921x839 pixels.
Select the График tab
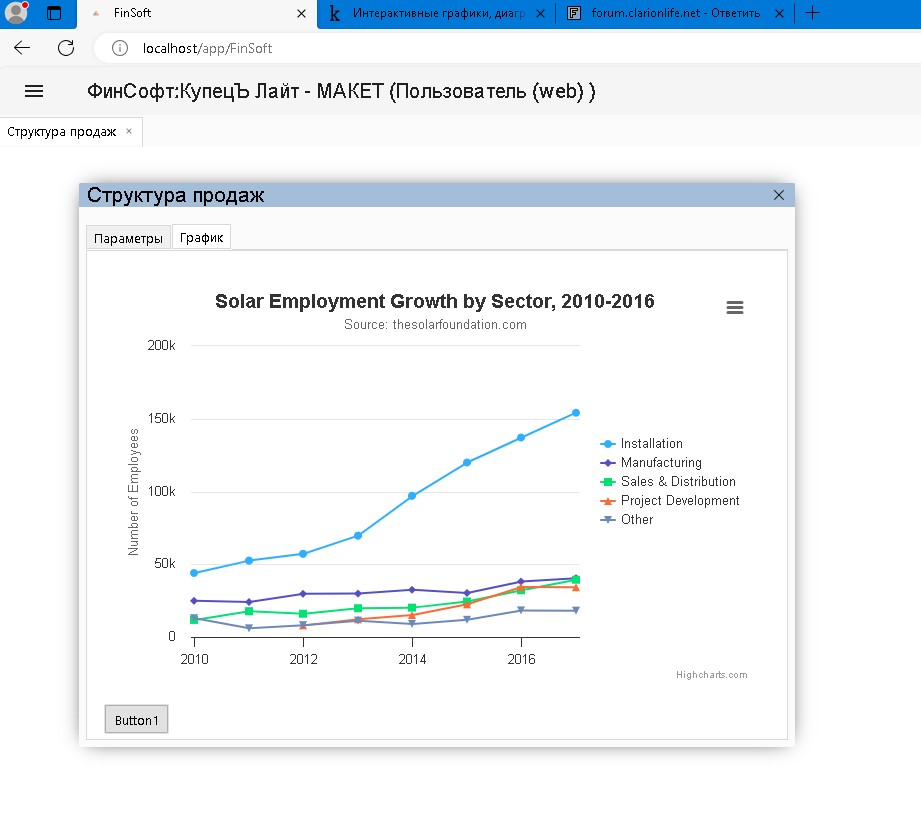pos(201,238)
